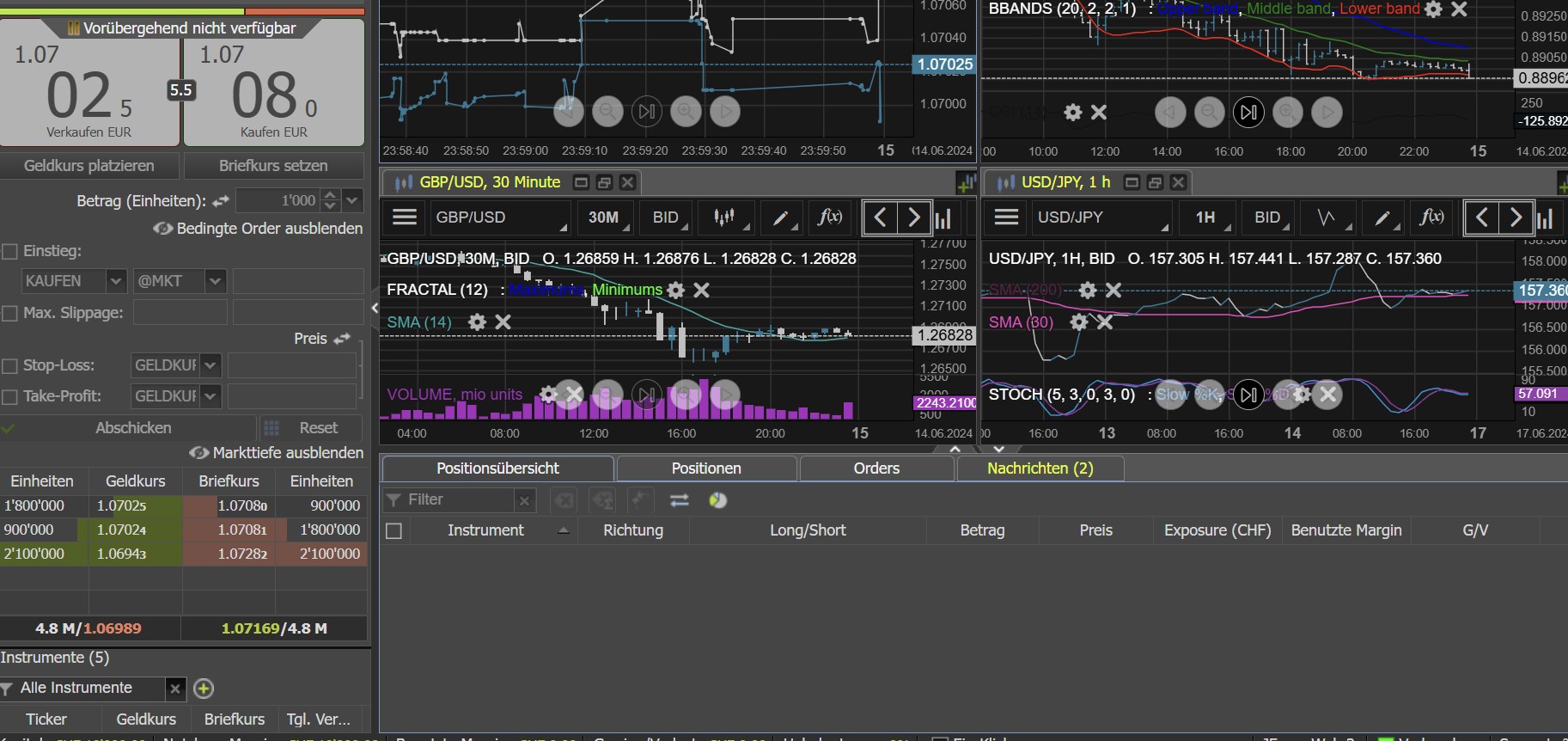Click Briefkurs setzen button
Screen dimensions: 1568x741
273,165
